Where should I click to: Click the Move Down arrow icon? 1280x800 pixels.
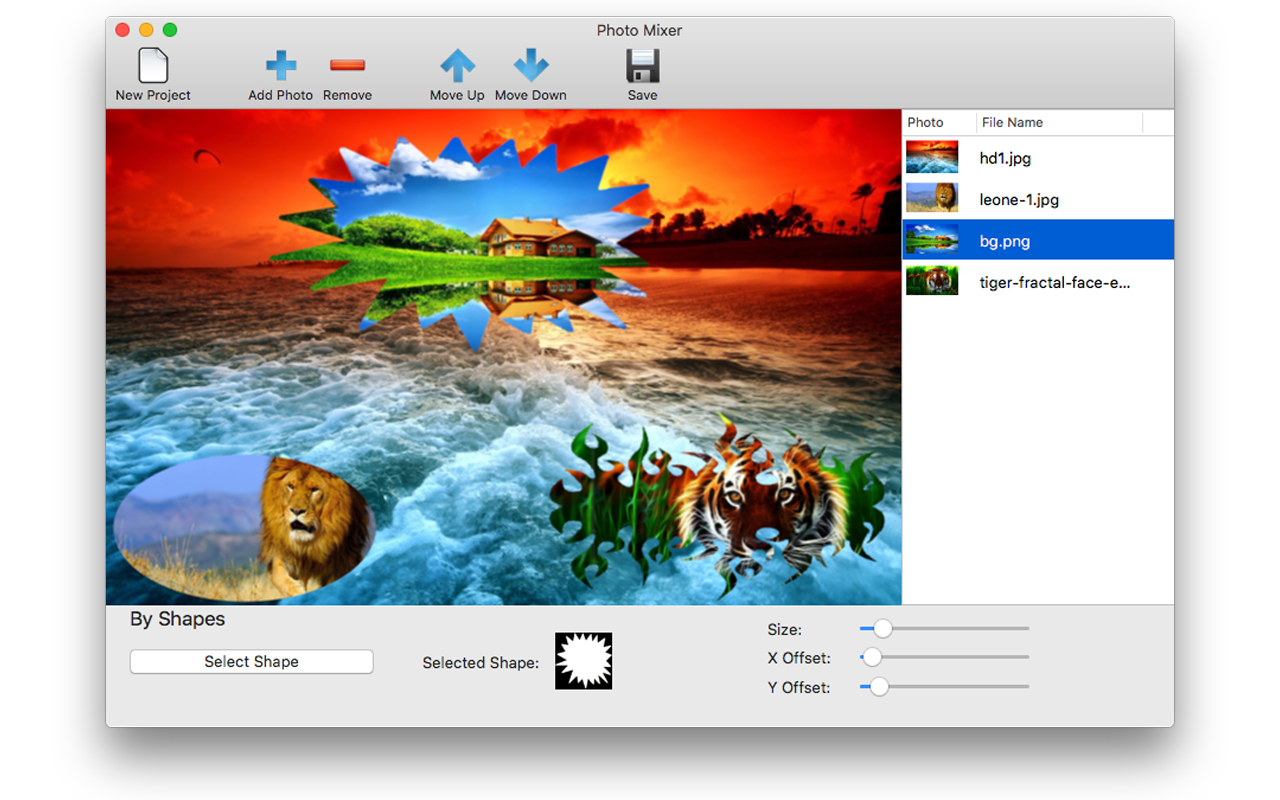point(531,66)
